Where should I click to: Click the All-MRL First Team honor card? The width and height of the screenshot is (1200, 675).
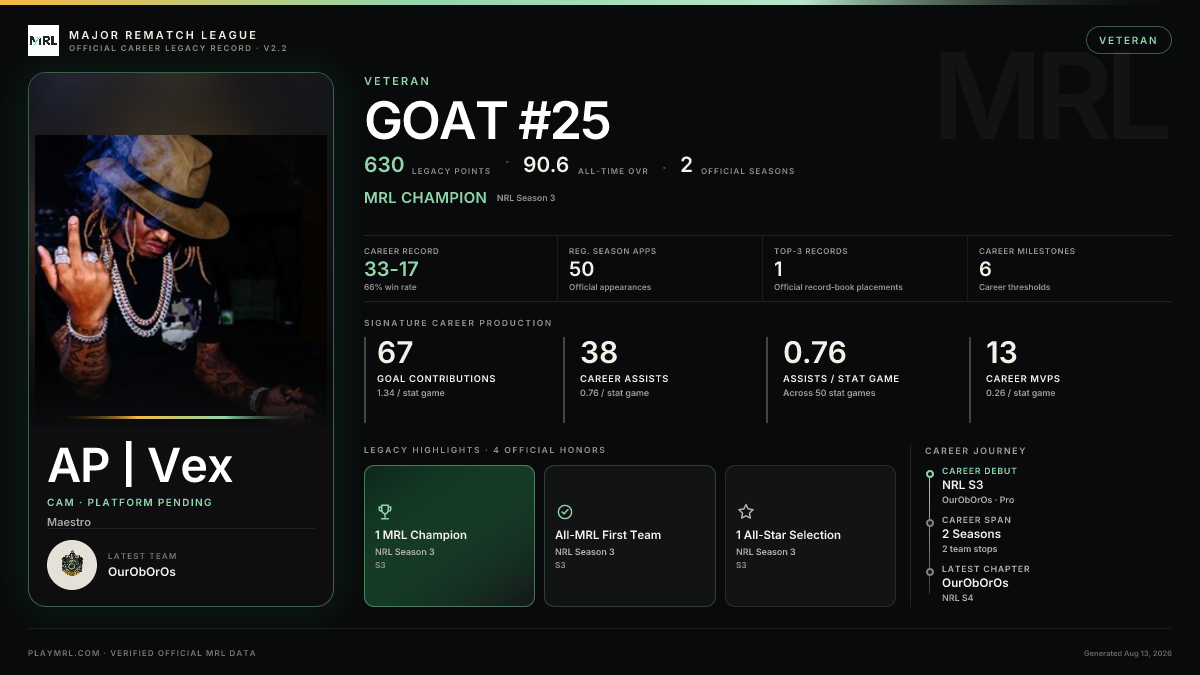630,536
